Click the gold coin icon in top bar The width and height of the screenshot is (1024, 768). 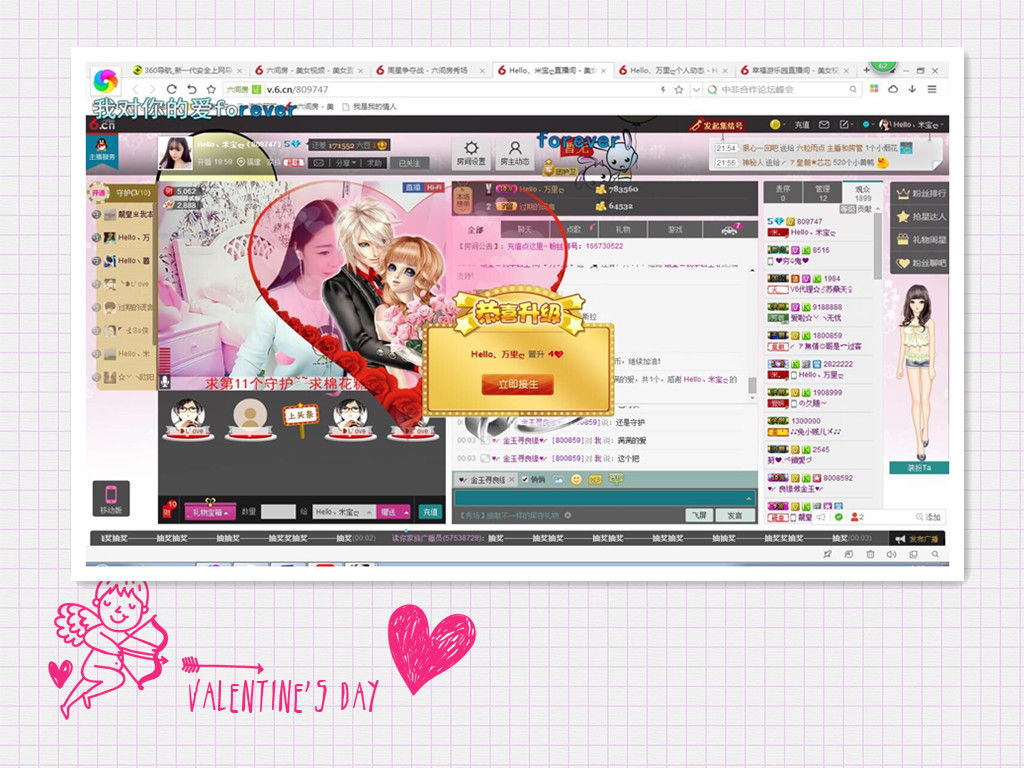(x=775, y=125)
